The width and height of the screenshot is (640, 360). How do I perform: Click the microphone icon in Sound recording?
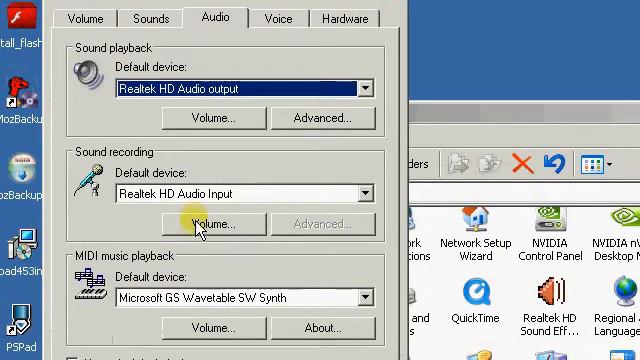[x=89, y=180]
